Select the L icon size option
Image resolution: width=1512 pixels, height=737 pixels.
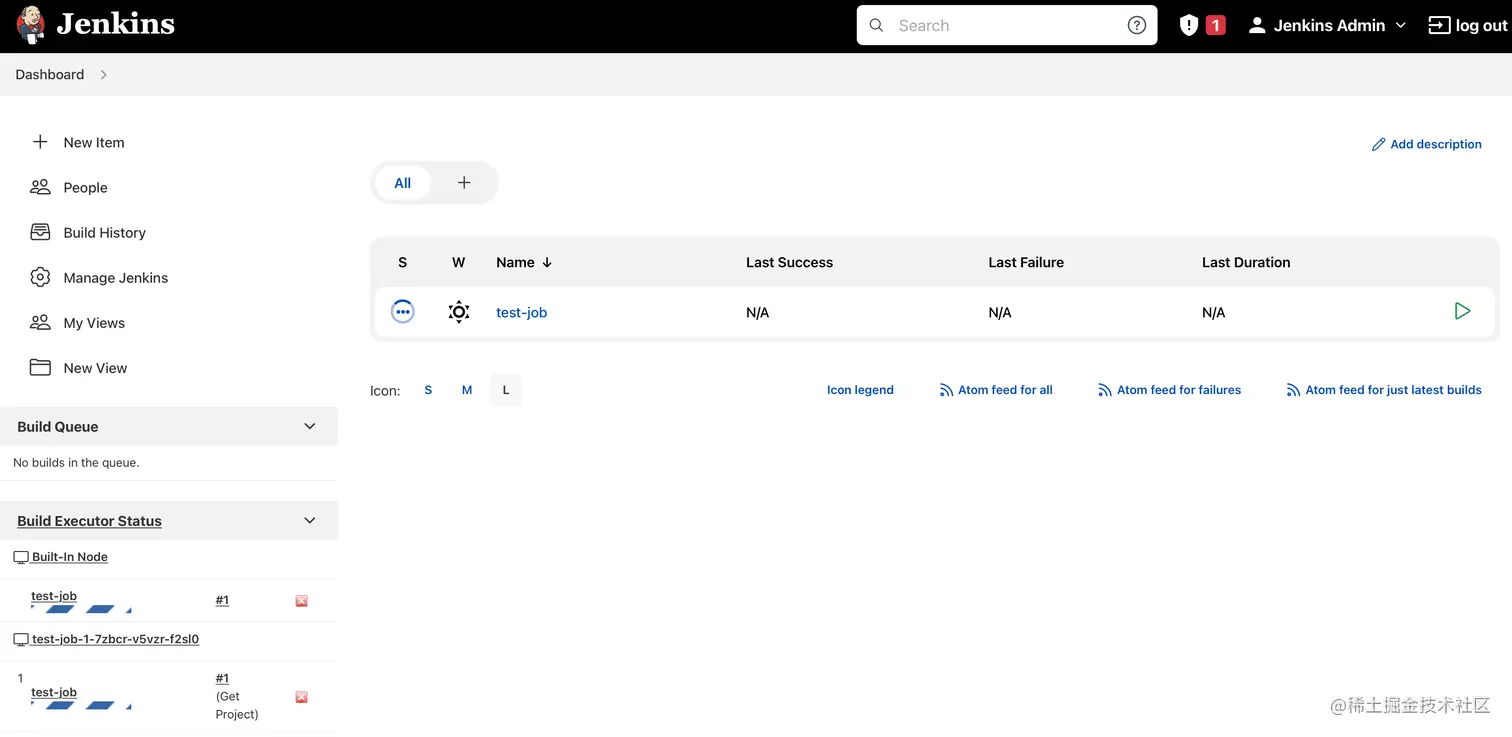pos(505,390)
